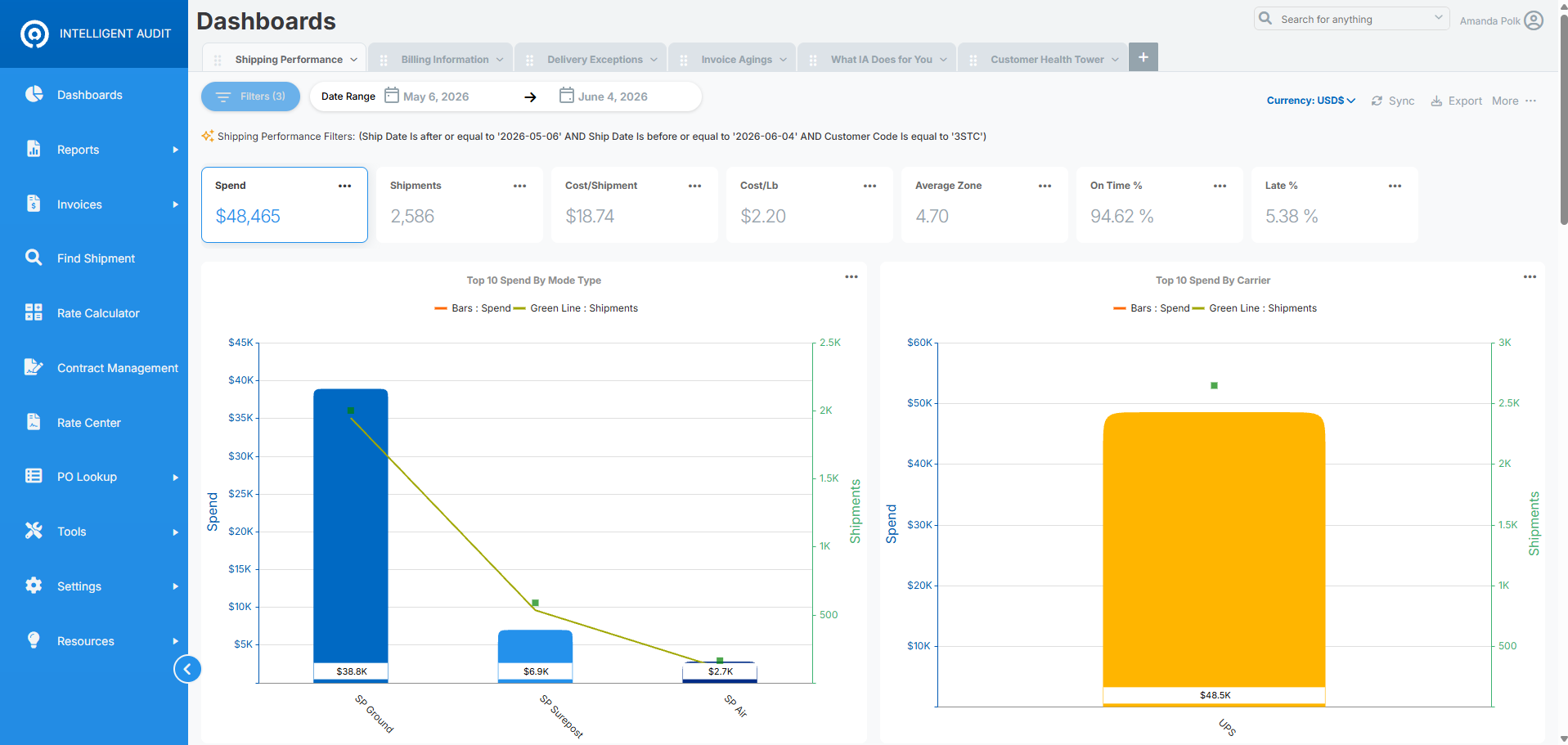This screenshot has width=1568, height=745.
Task: Open the Rate Center sidebar link
Action: (x=89, y=423)
